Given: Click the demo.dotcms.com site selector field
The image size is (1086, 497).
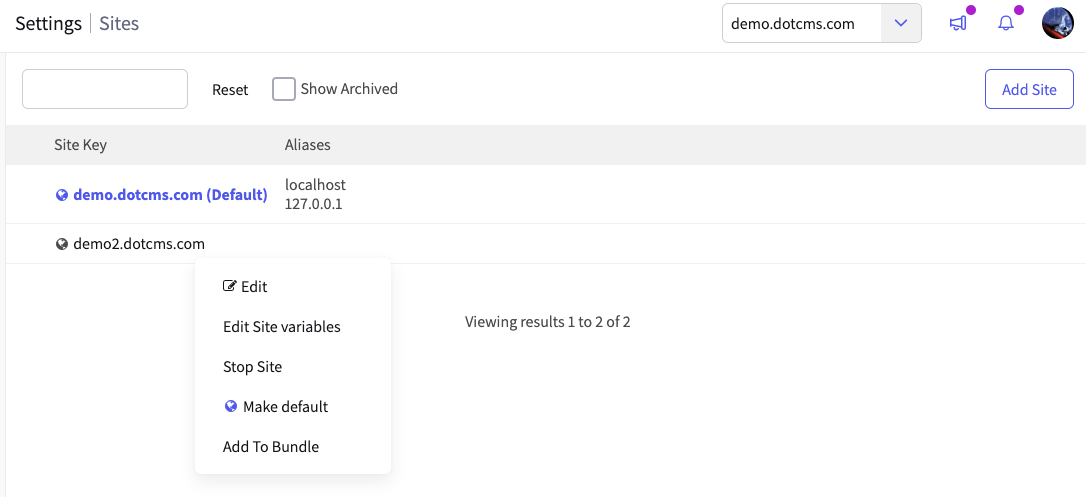Looking at the screenshot, I should pyautogui.click(x=800, y=24).
